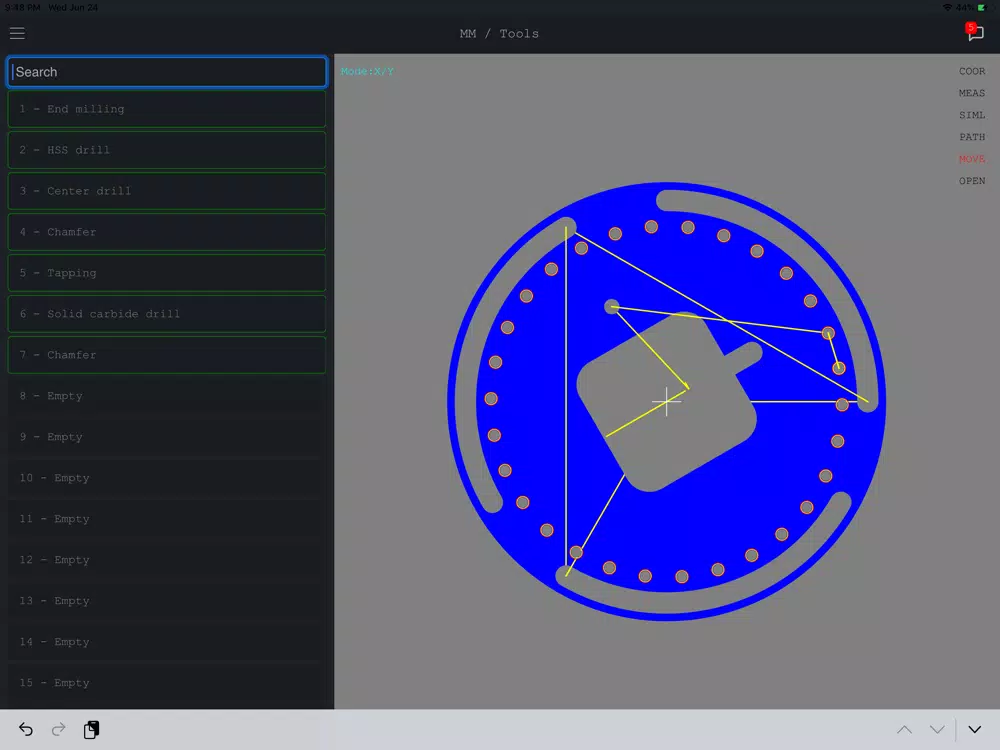
Task: Dismiss keyboard bar with the chevron
Action: tap(974, 729)
